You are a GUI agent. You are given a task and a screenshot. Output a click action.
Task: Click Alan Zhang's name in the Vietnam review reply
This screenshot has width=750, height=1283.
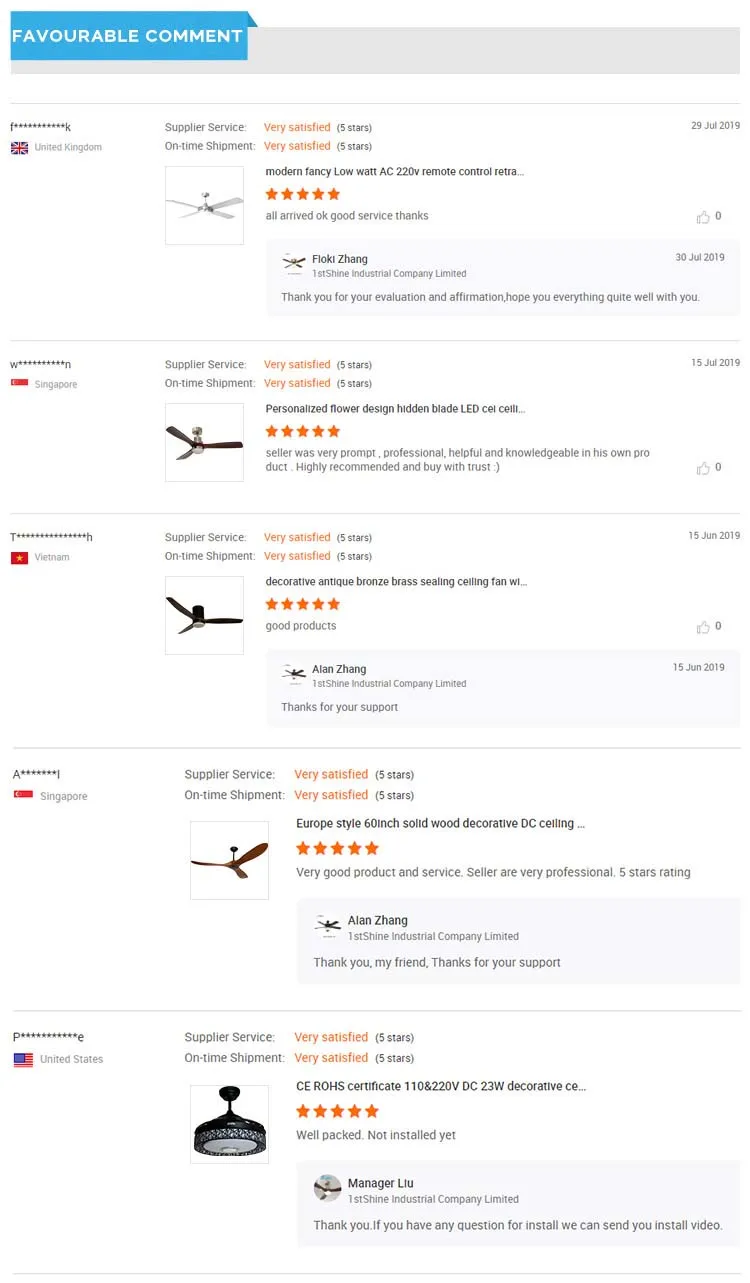(x=339, y=670)
